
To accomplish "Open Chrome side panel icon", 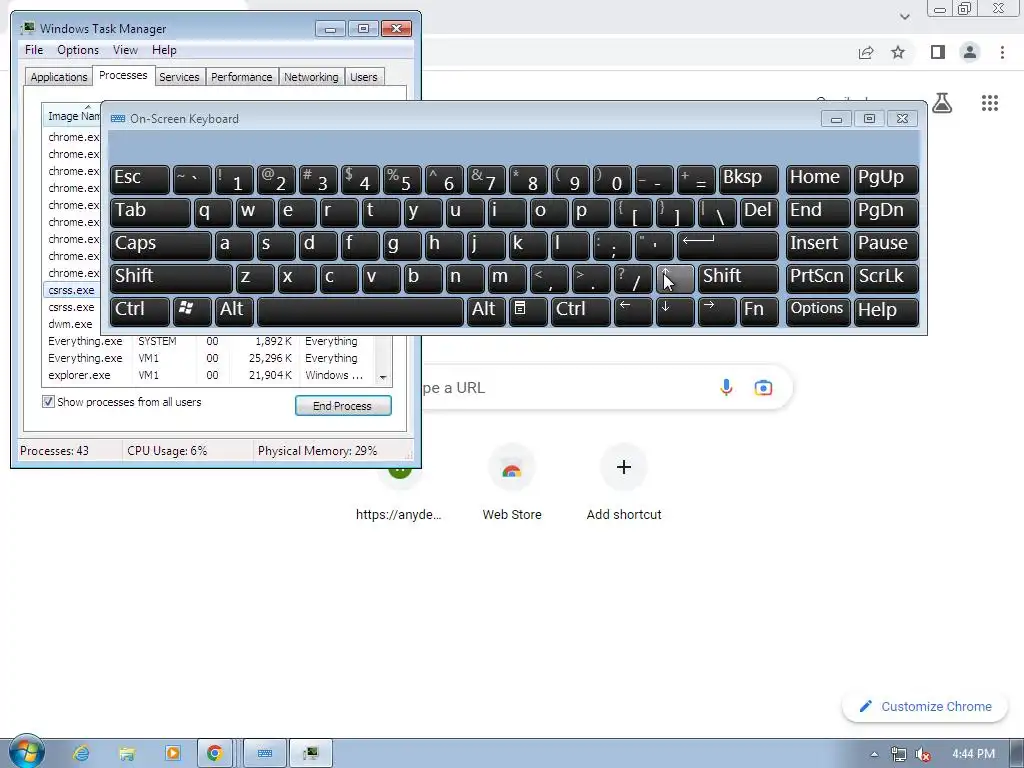I will pyautogui.click(x=938, y=52).
